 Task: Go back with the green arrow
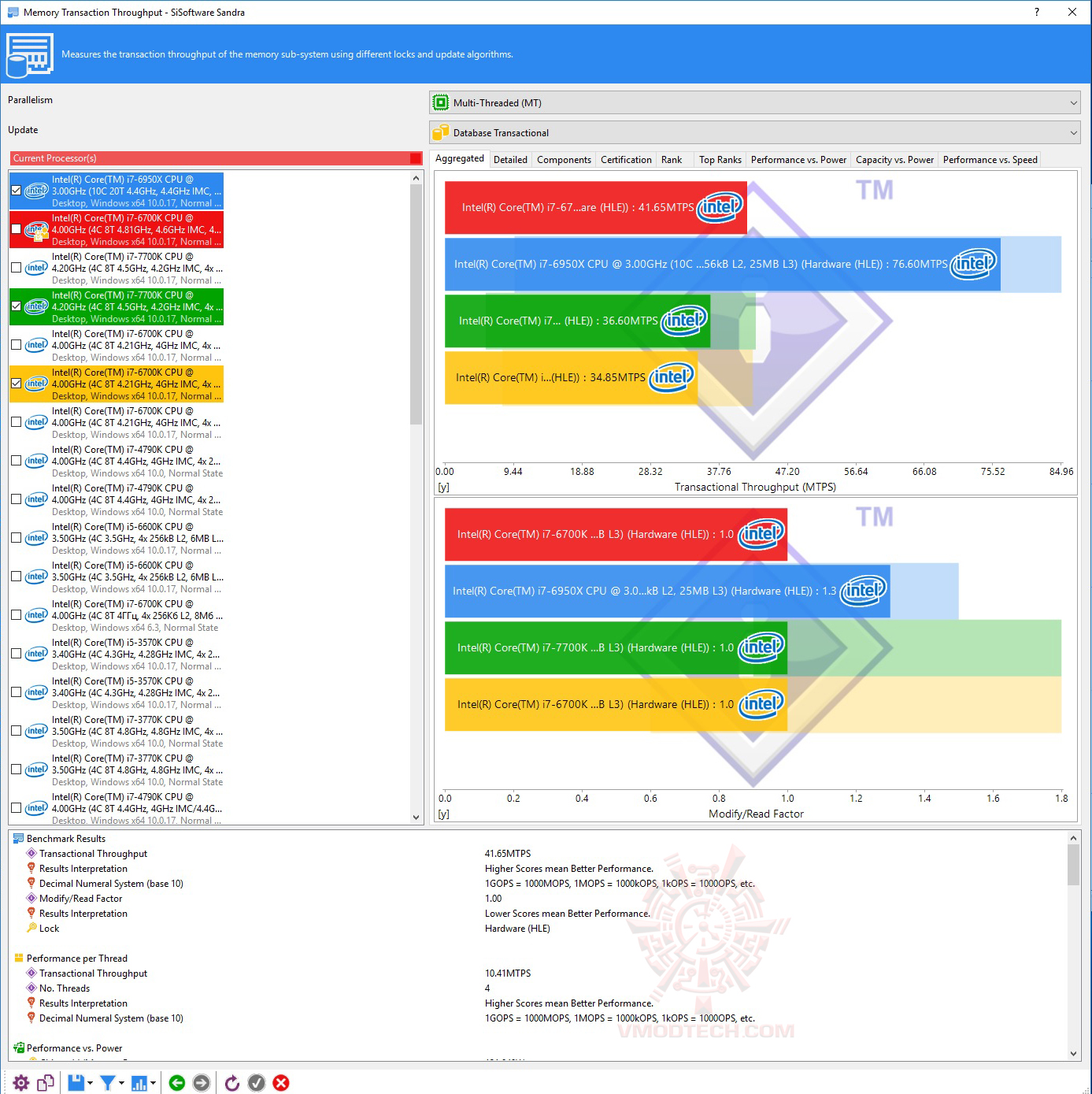177,1083
